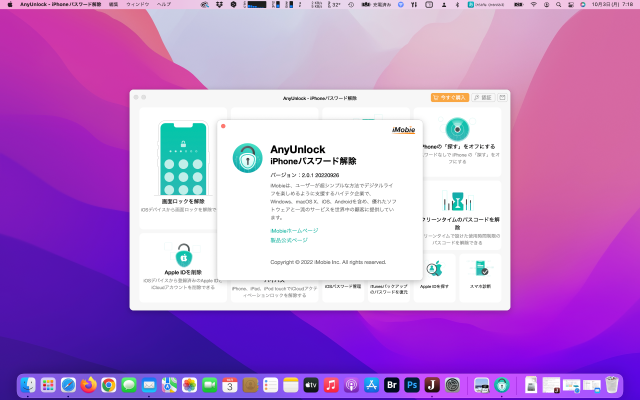The image size is (640, 400).
Task: Click the Dropbox menu bar icon
Action: tap(219, 4)
